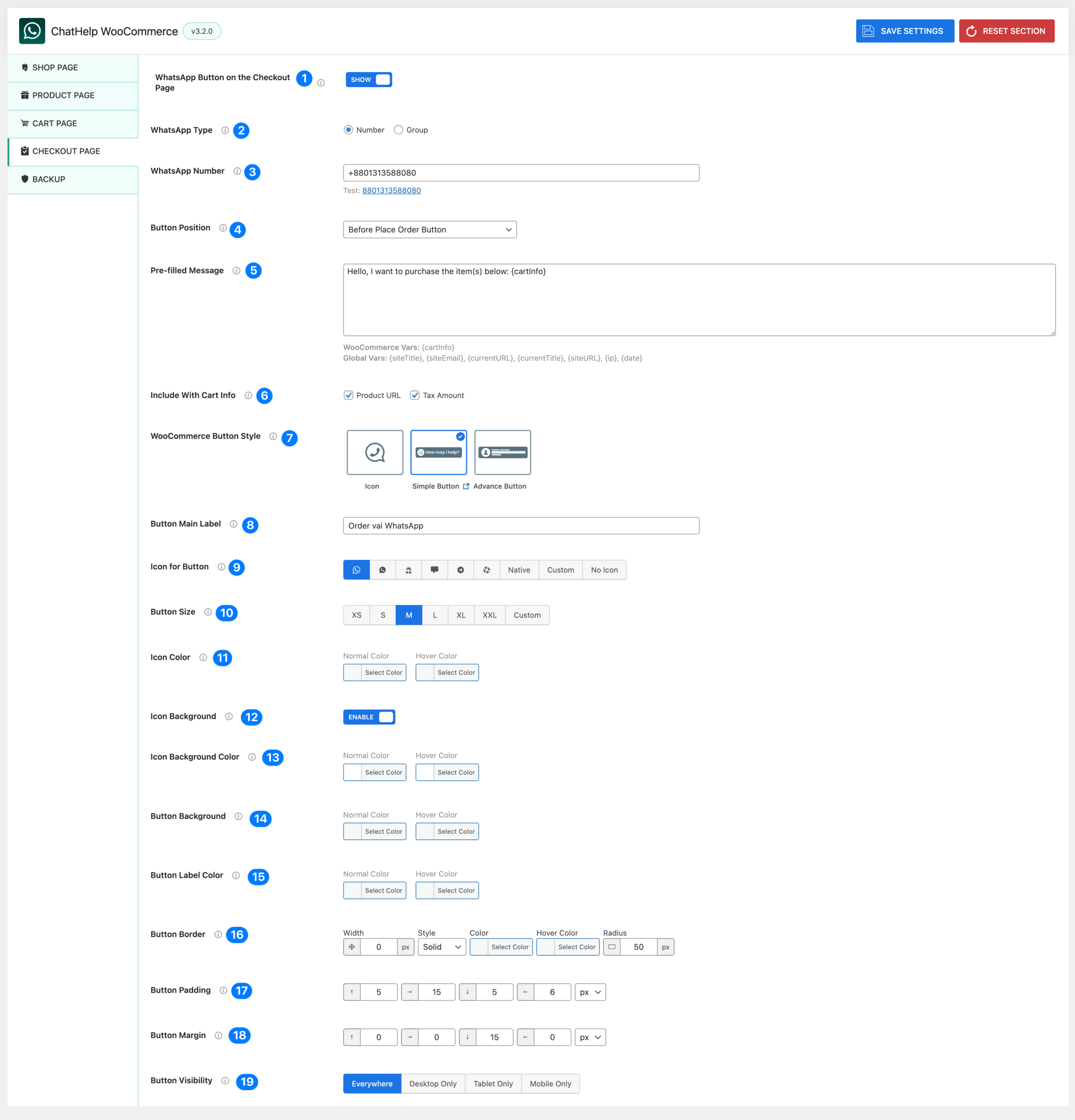1075x1120 pixels.
Task: Choose the Advance Button style option
Action: click(x=502, y=452)
